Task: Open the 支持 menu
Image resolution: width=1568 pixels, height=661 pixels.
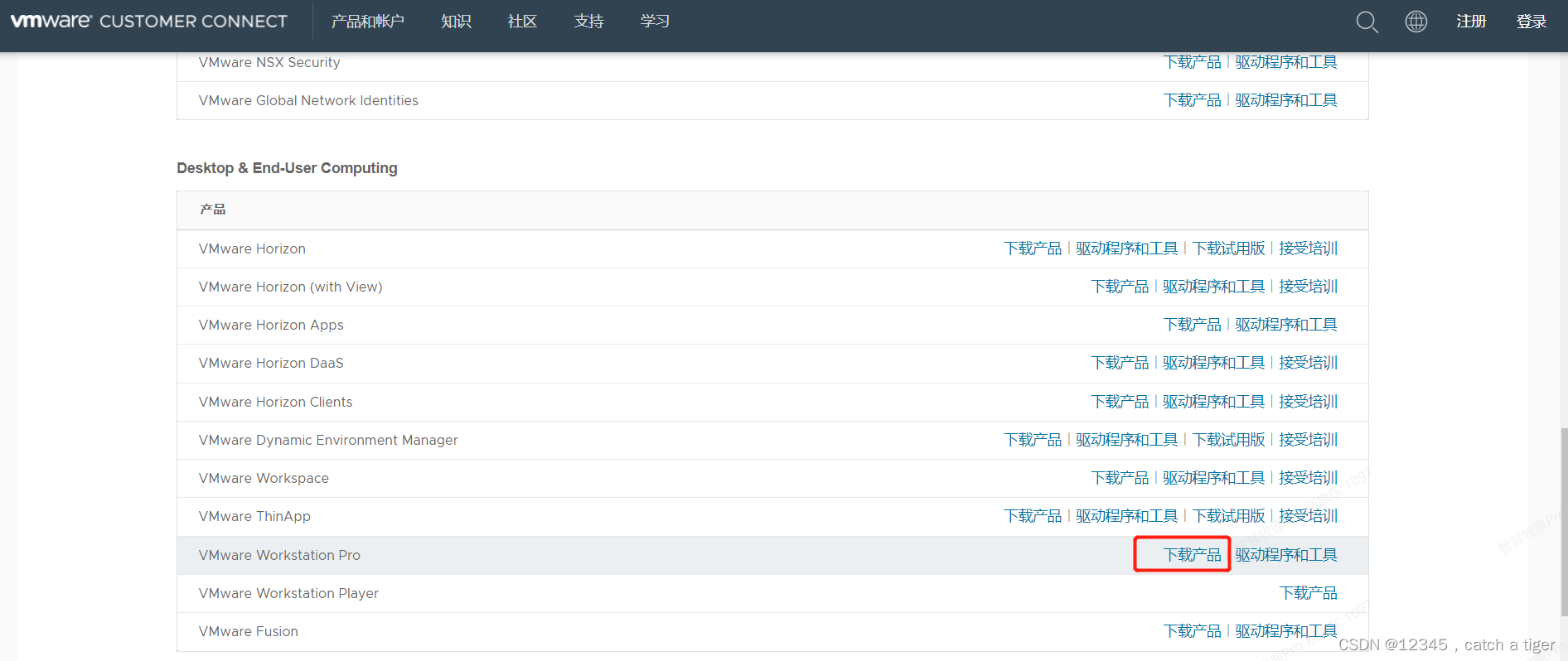Action: pos(589,22)
